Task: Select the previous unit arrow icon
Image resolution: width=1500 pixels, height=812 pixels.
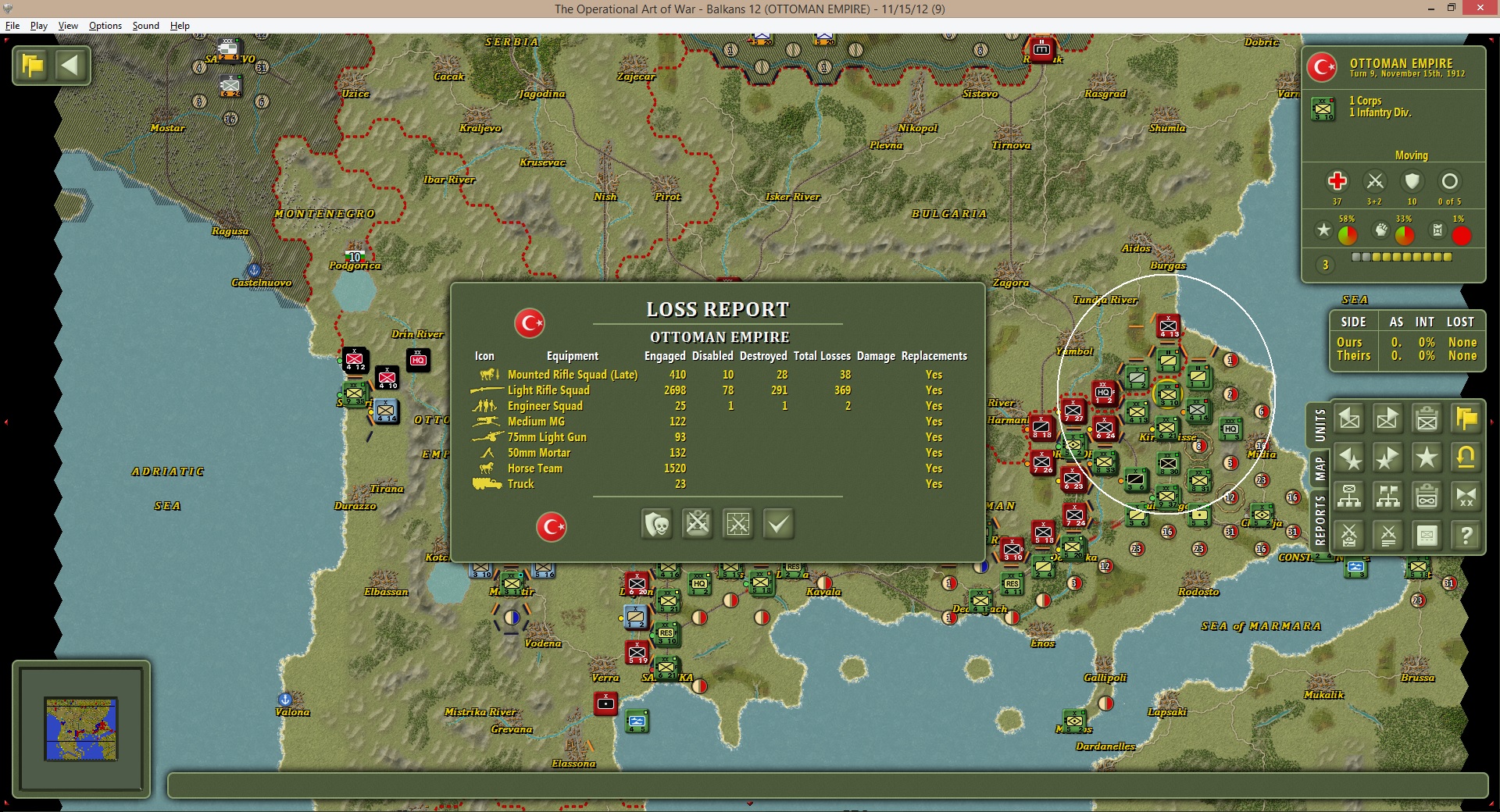Action: (1349, 419)
